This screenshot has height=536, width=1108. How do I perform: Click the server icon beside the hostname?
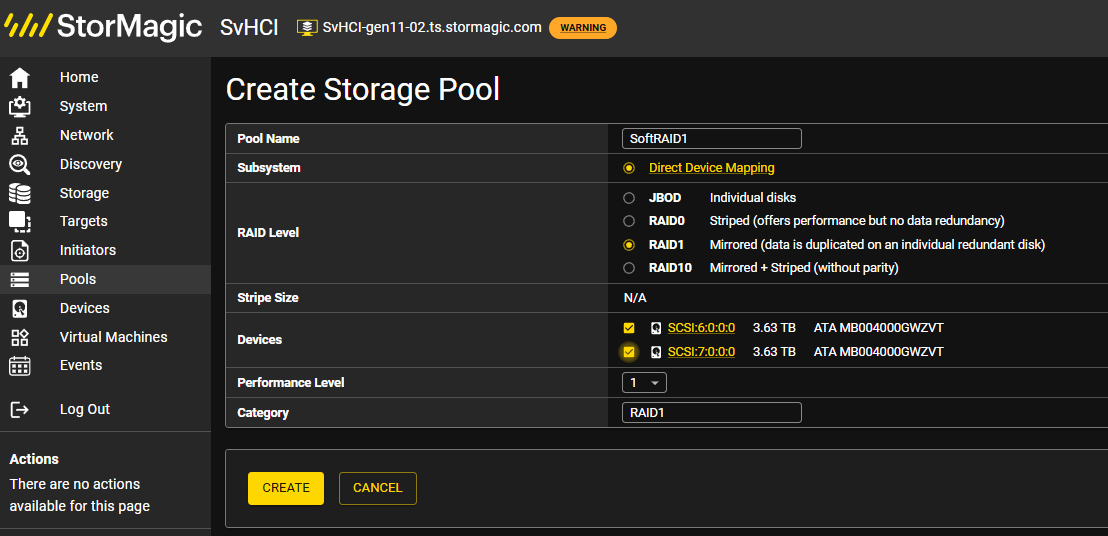point(307,28)
